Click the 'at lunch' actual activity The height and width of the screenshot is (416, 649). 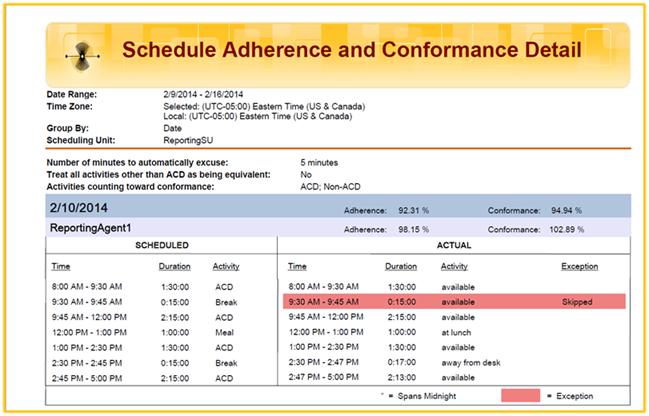[458, 332]
